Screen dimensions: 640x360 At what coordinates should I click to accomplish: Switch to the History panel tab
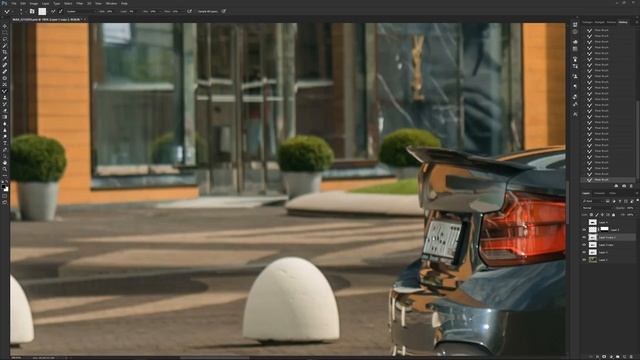coord(623,22)
